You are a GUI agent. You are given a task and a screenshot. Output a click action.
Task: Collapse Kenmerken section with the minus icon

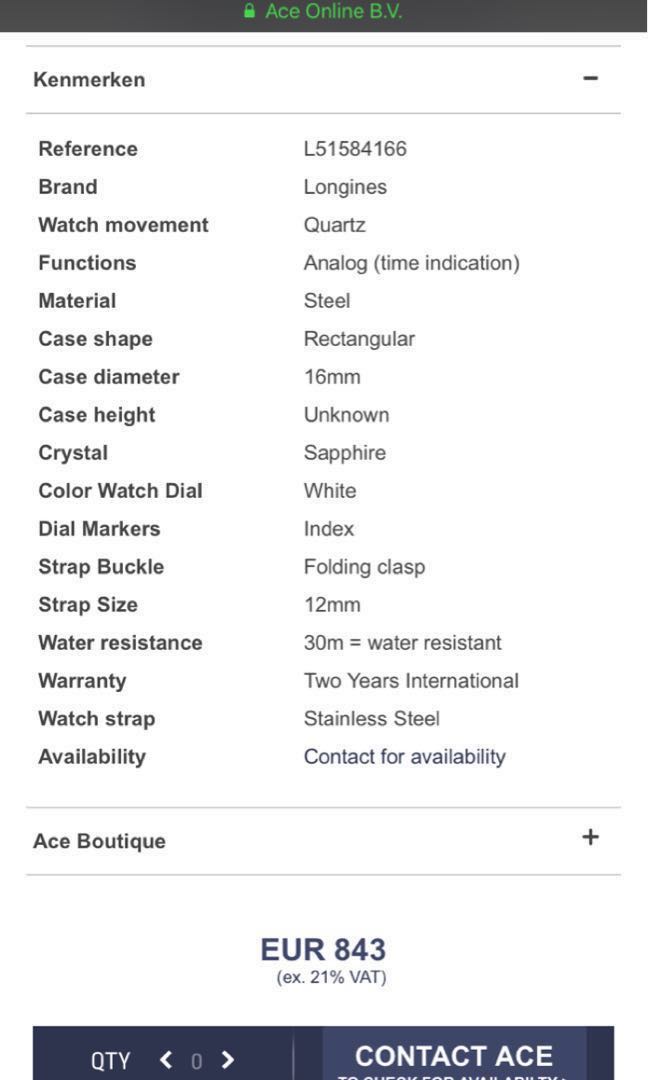pos(591,78)
